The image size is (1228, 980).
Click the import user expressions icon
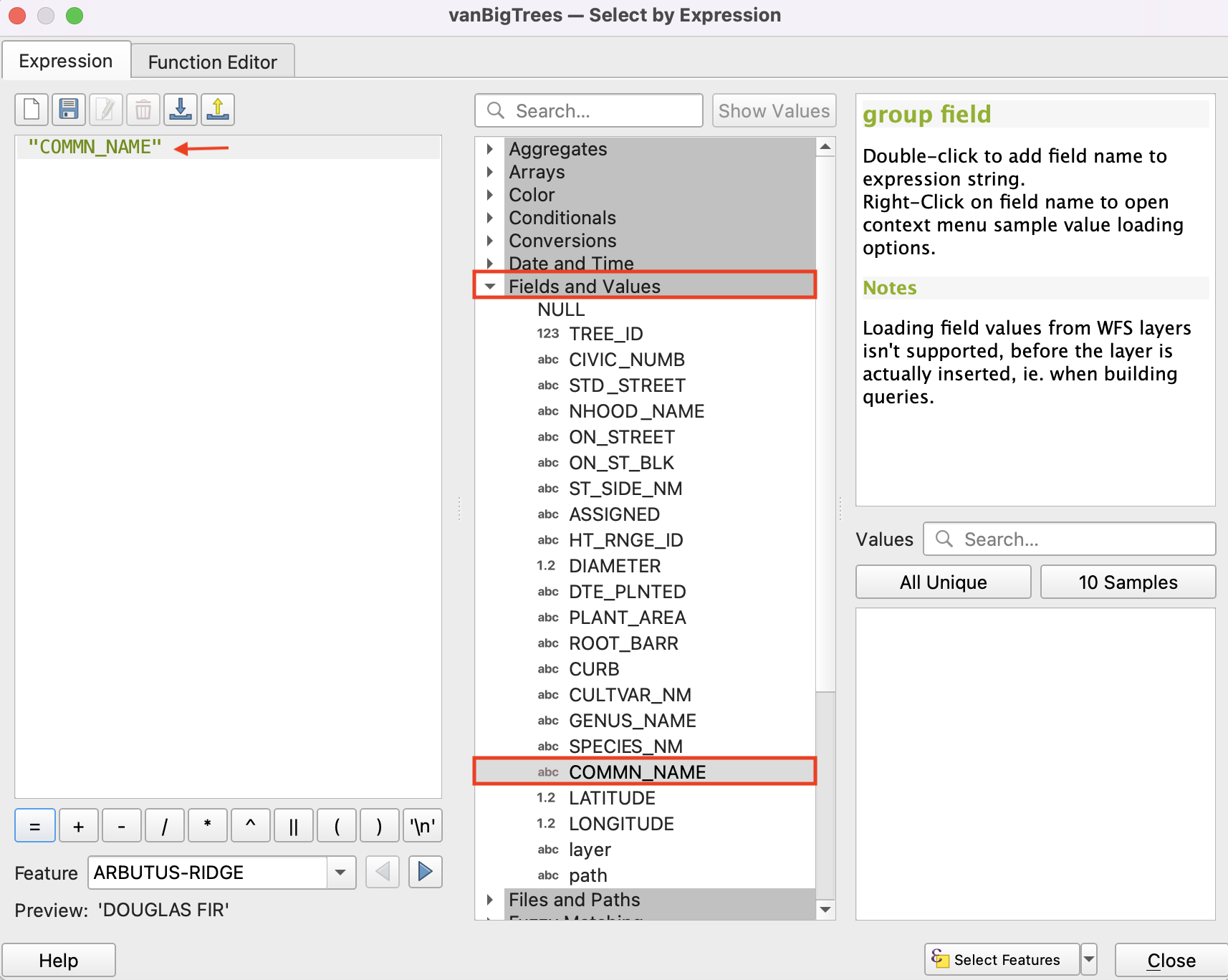coord(181,110)
